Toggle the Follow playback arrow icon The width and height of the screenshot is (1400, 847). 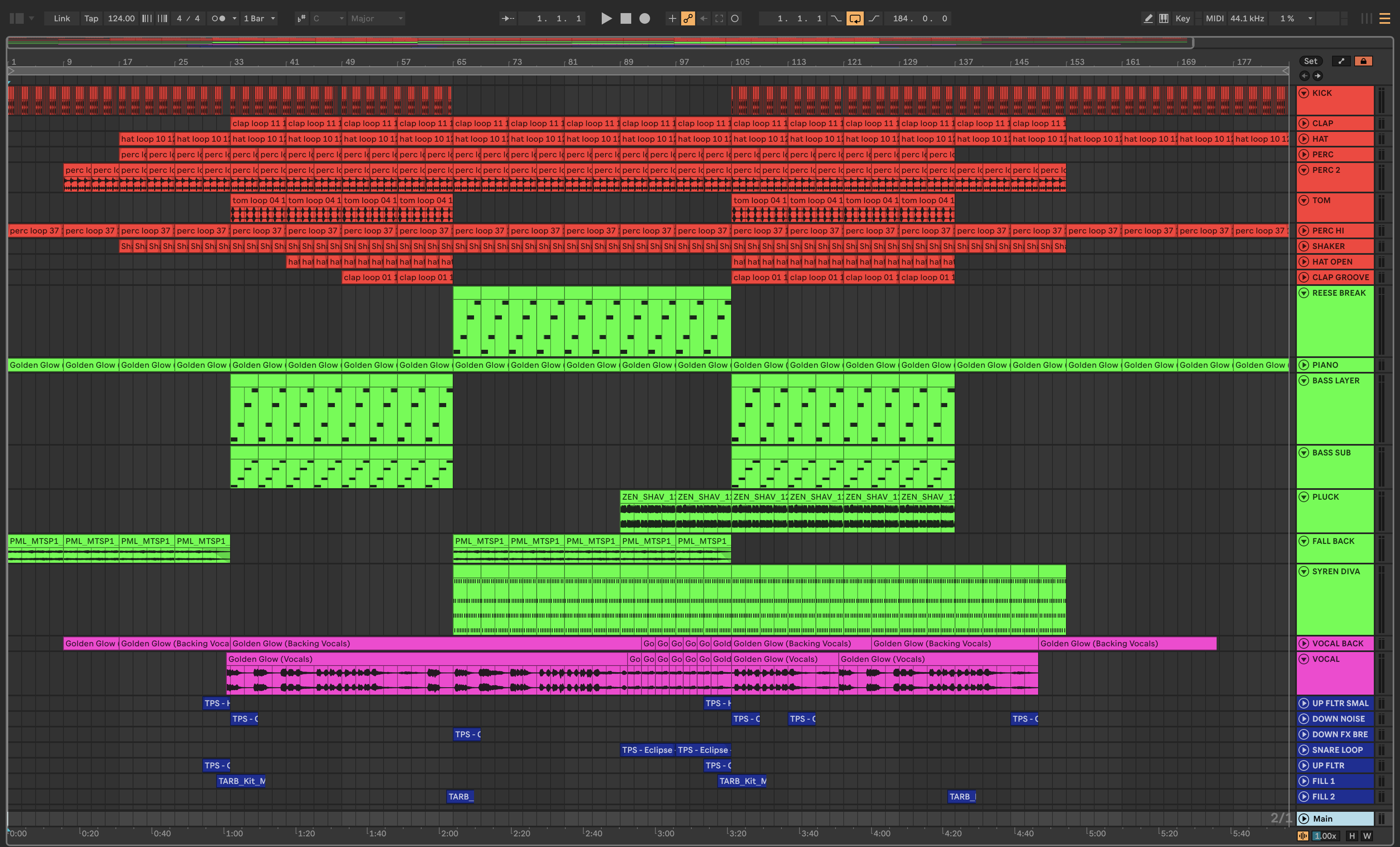coord(507,19)
